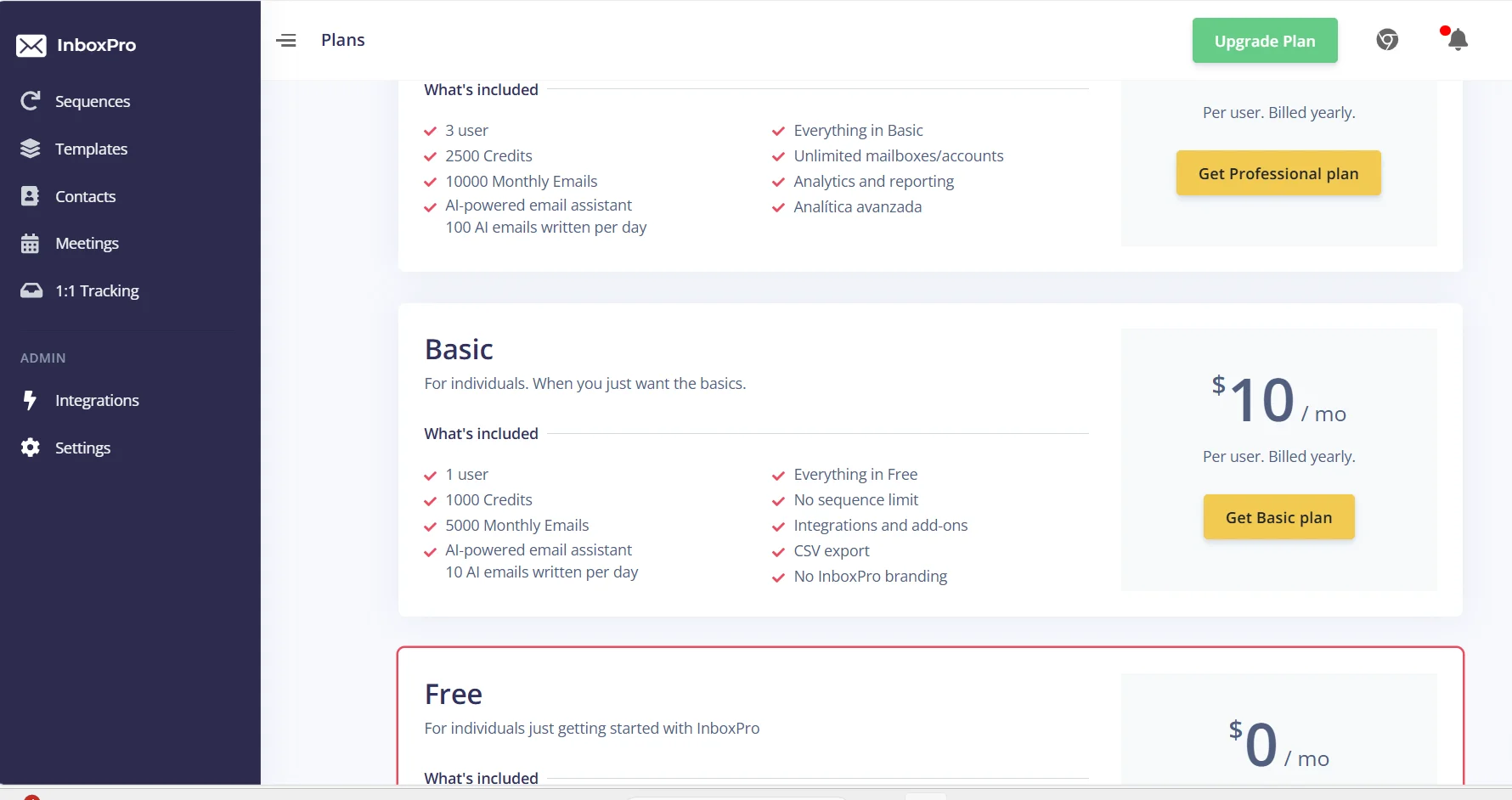Click the Templates stacked-layers icon

(31, 149)
